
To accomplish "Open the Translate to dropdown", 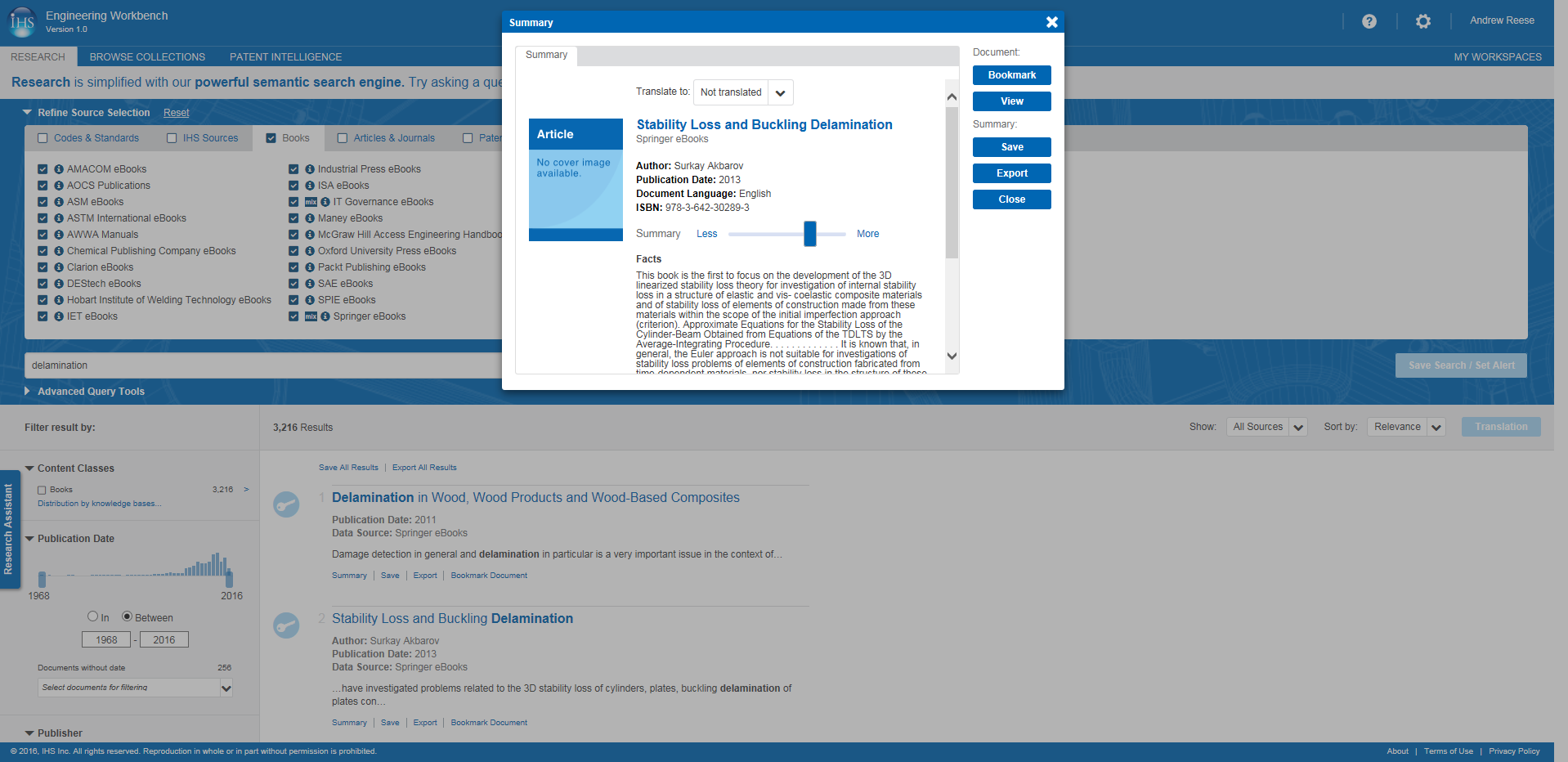I will click(x=743, y=92).
